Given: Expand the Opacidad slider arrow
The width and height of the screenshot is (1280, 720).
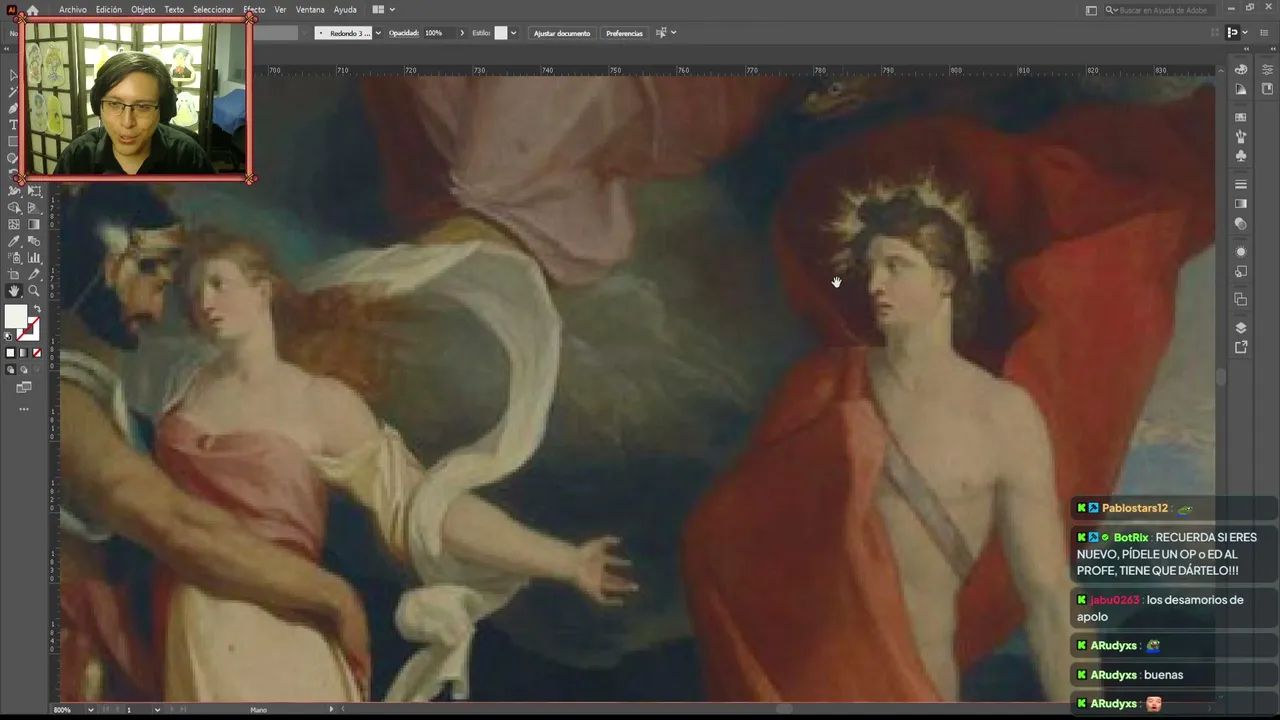Looking at the screenshot, I should coord(462,33).
